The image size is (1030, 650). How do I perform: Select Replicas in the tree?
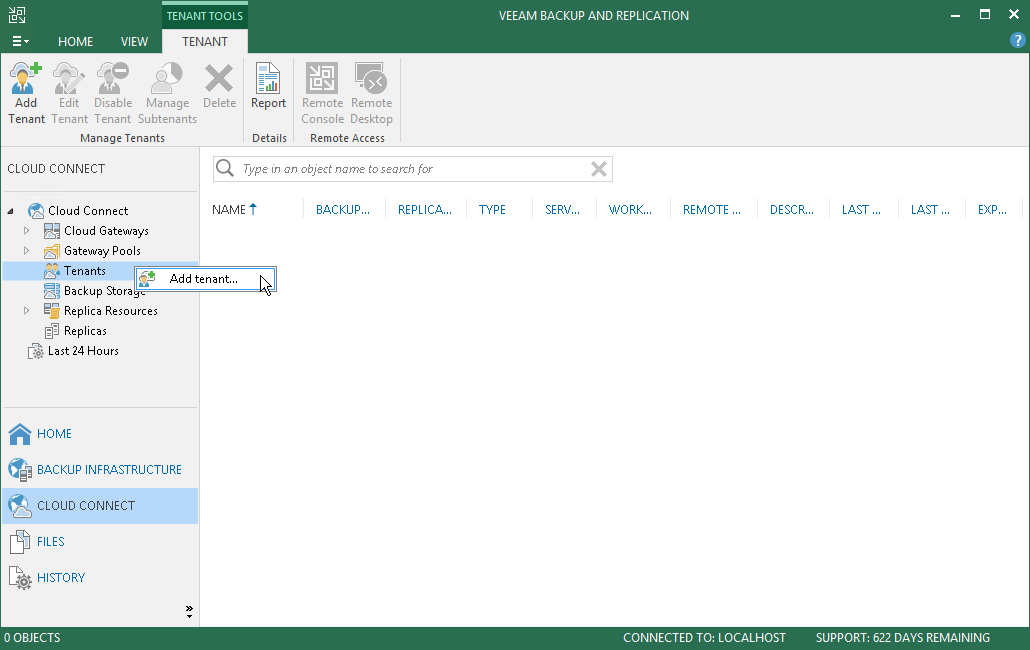(85, 331)
